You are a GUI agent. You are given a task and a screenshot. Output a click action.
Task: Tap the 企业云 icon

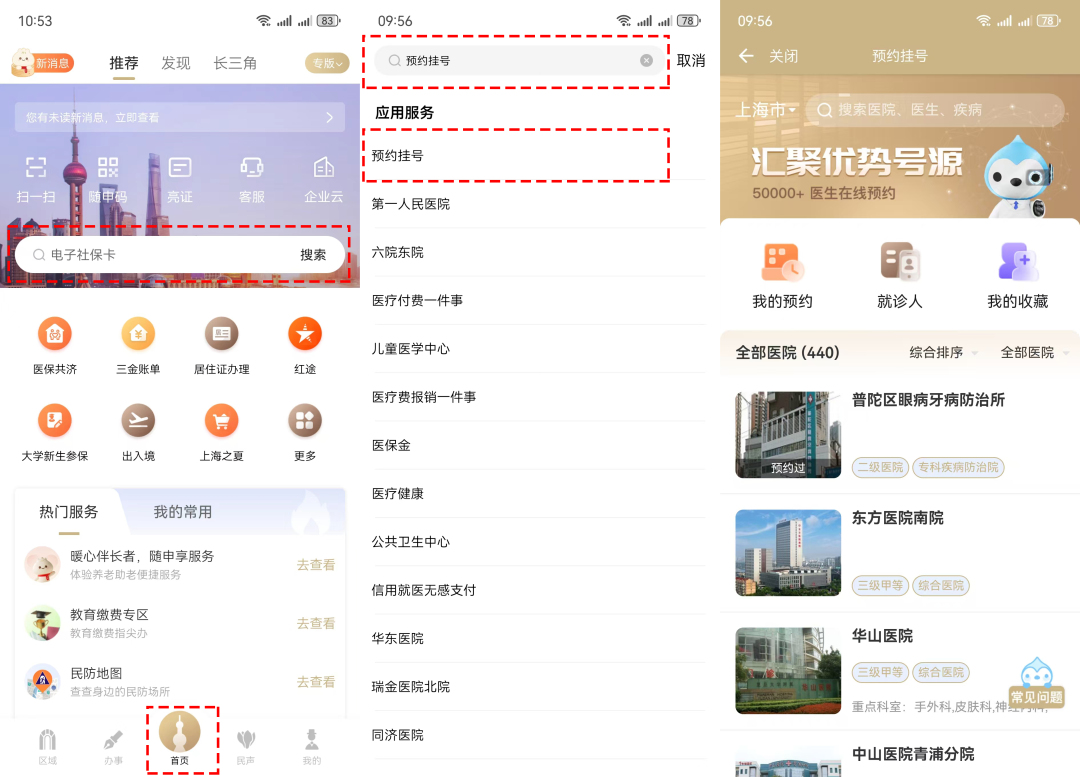coord(324,167)
